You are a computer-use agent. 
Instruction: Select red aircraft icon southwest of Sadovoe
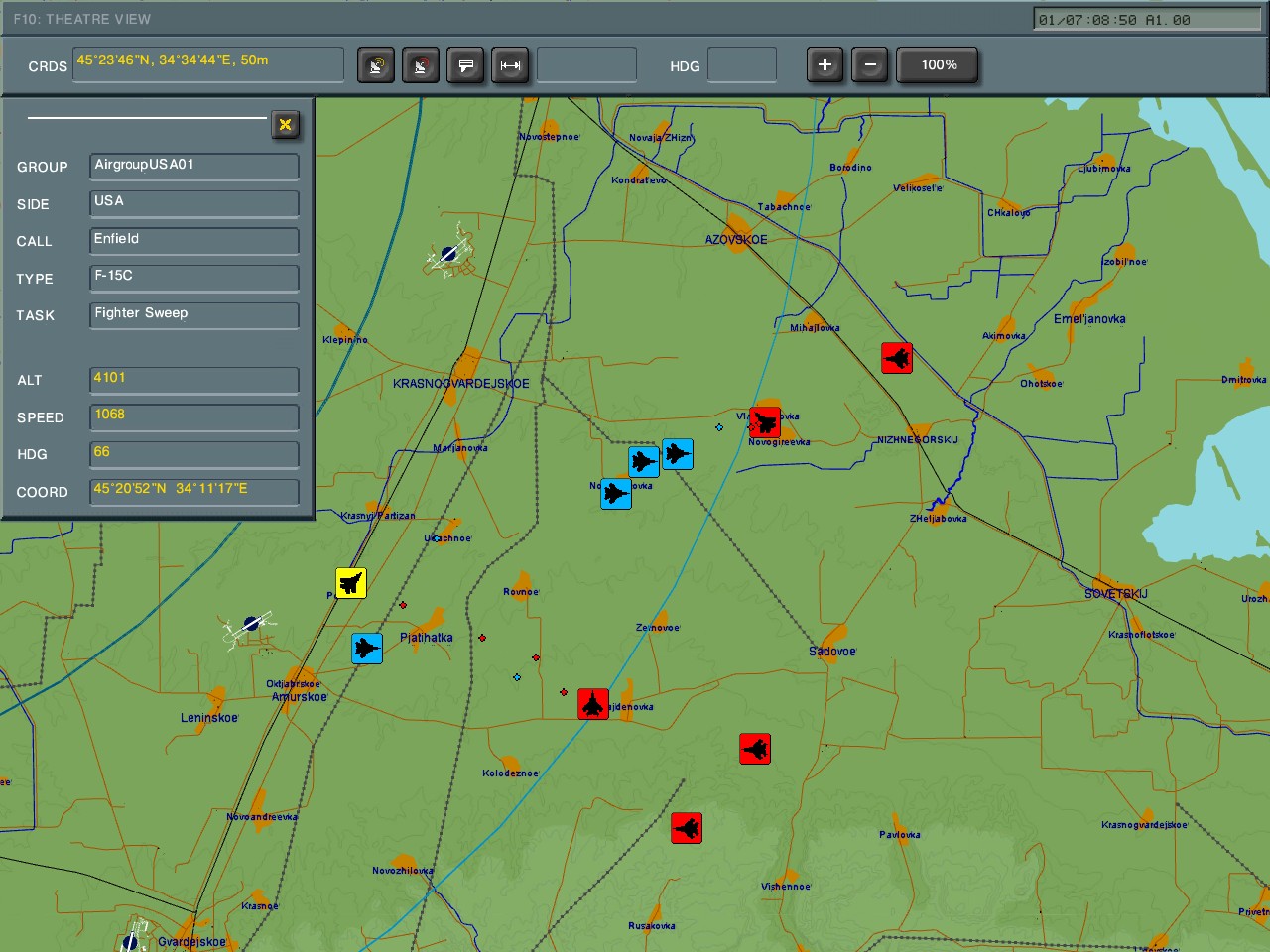[x=755, y=749]
